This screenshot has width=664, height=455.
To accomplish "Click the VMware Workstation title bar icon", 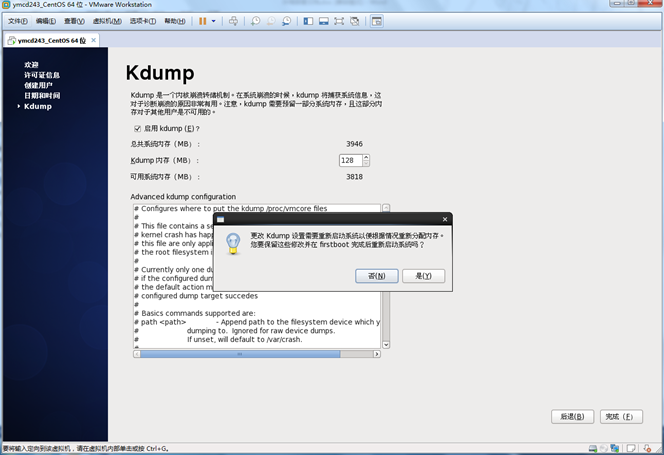I will click(x=6, y=5).
